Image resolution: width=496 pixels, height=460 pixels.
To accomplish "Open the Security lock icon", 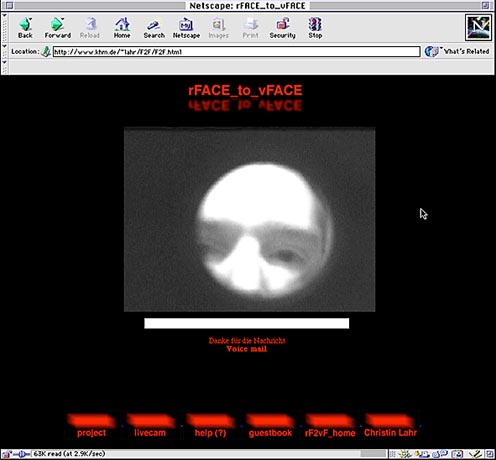I will 282,28.
